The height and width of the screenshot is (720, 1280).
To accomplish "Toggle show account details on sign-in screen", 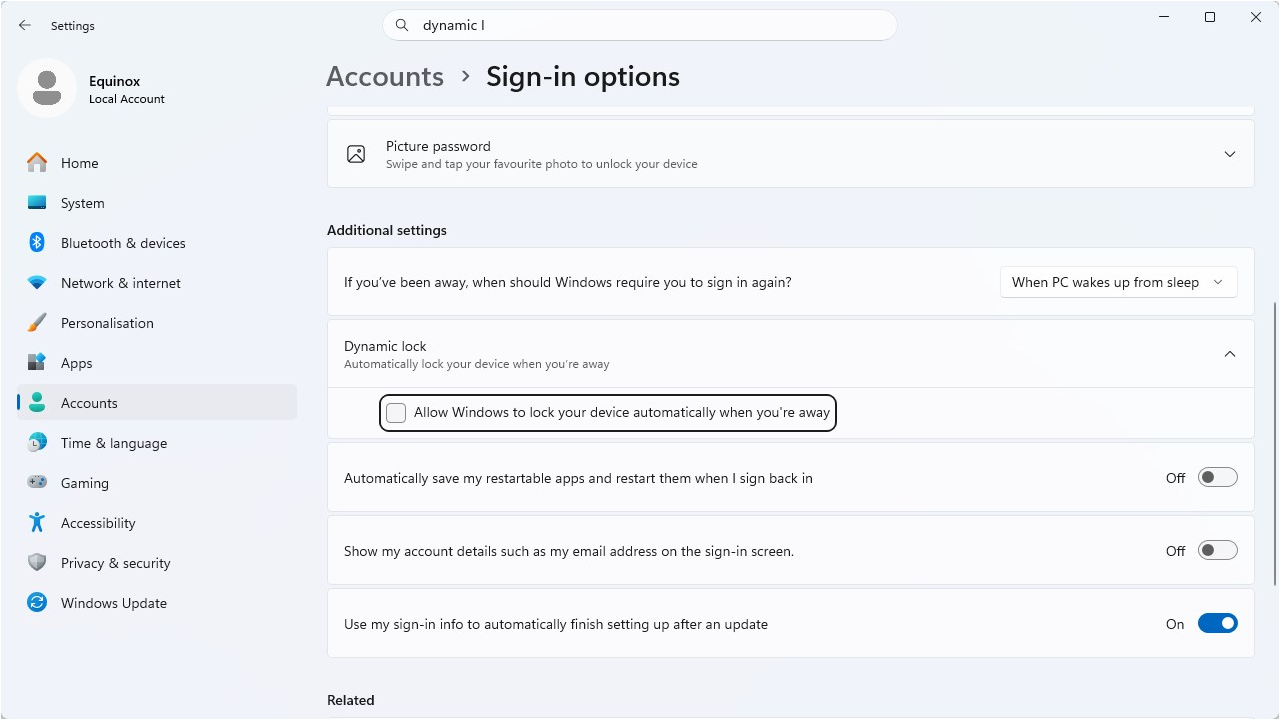I will [1218, 551].
